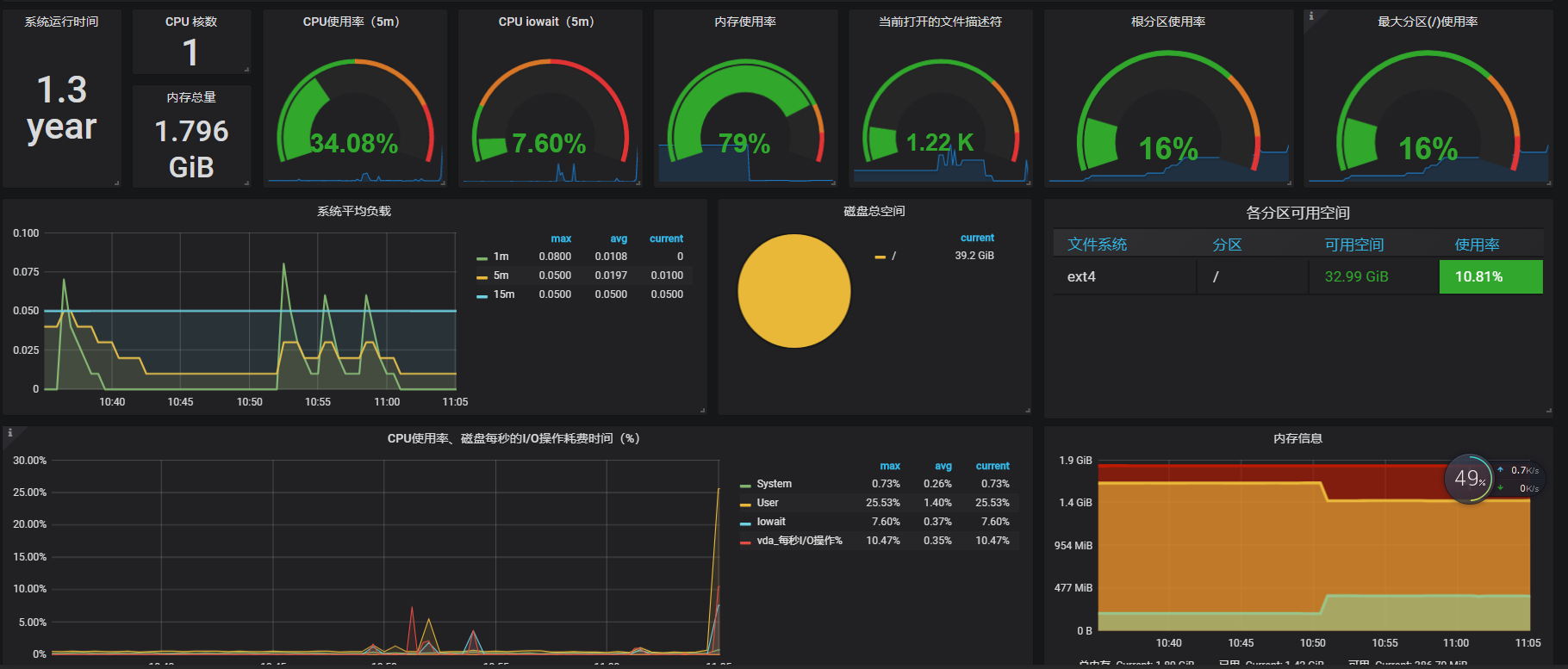Toggle Iowait series in CPU legend
Screen dimensions: 1568x669
coord(771,522)
